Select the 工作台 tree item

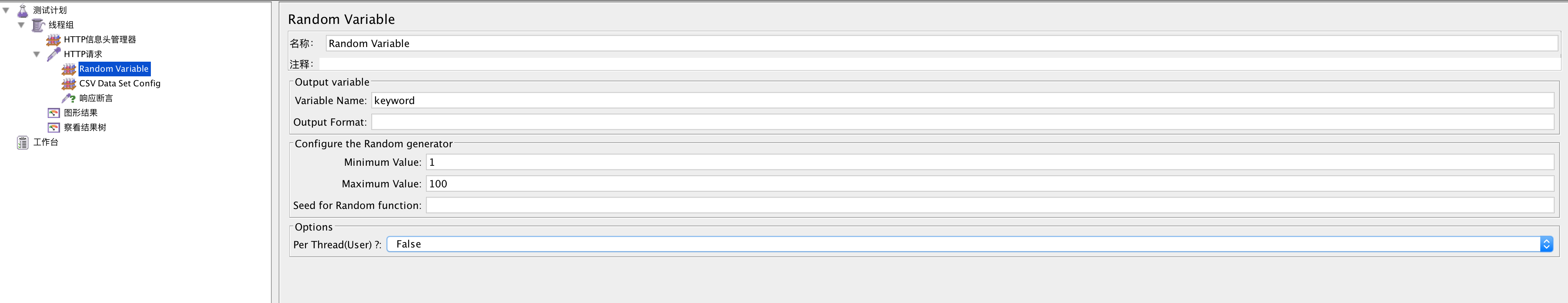point(46,142)
